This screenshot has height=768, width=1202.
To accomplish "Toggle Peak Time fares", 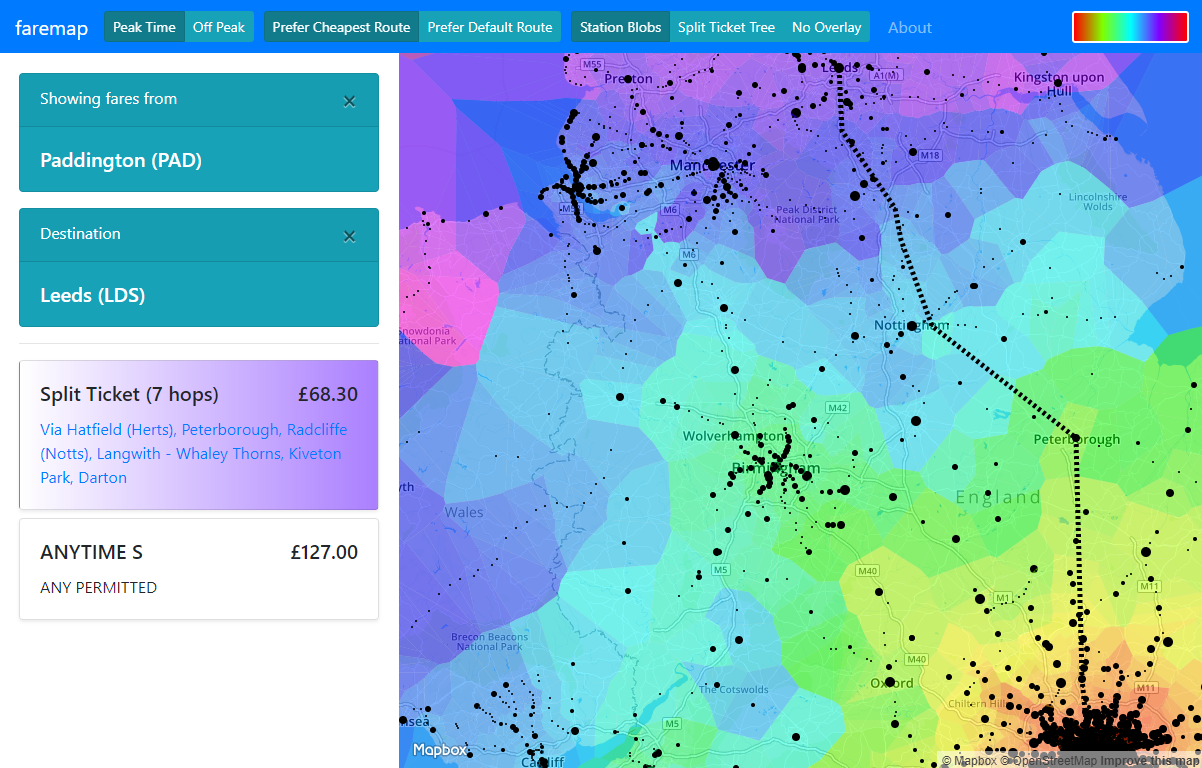I will coord(144,27).
